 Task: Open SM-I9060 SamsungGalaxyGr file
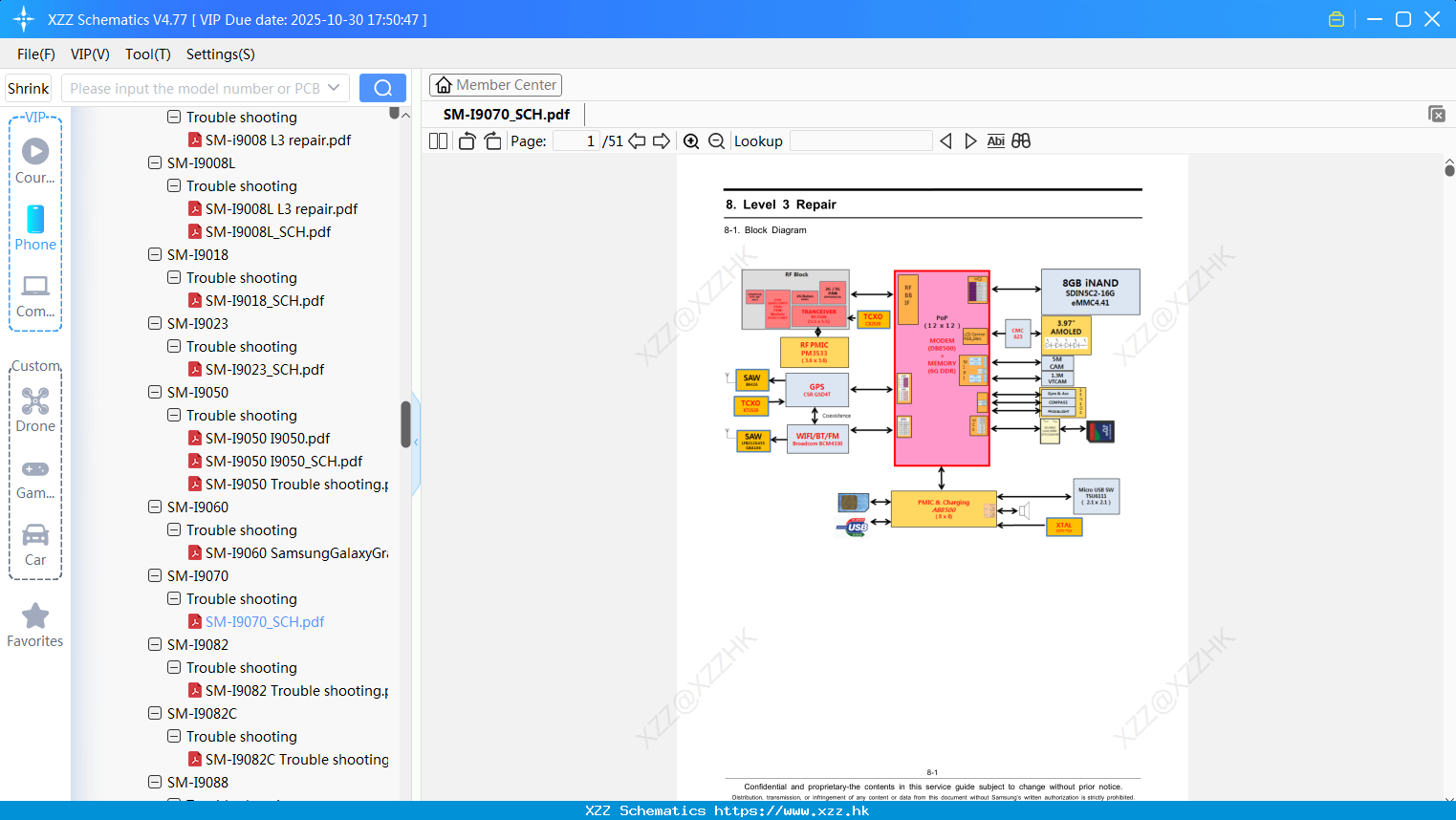(x=296, y=552)
